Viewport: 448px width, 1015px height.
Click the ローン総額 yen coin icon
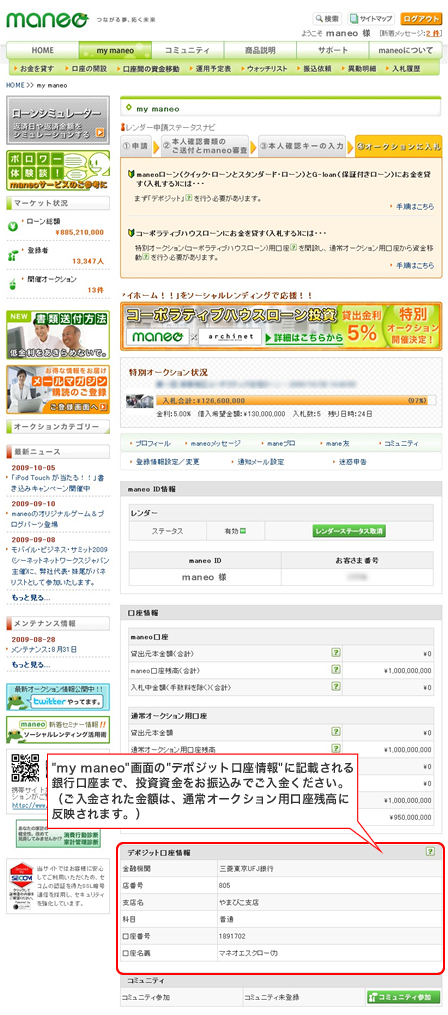click(13, 226)
